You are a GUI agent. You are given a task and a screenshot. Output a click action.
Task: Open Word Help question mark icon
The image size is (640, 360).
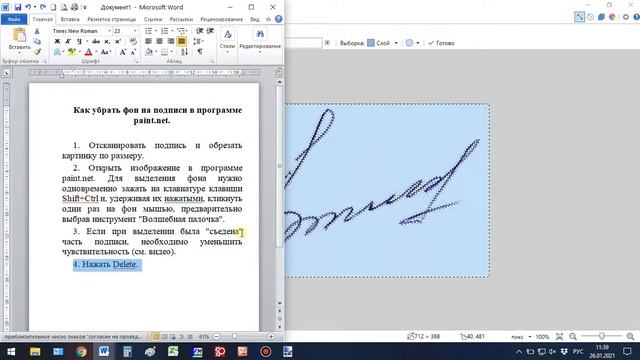[278, 19]
